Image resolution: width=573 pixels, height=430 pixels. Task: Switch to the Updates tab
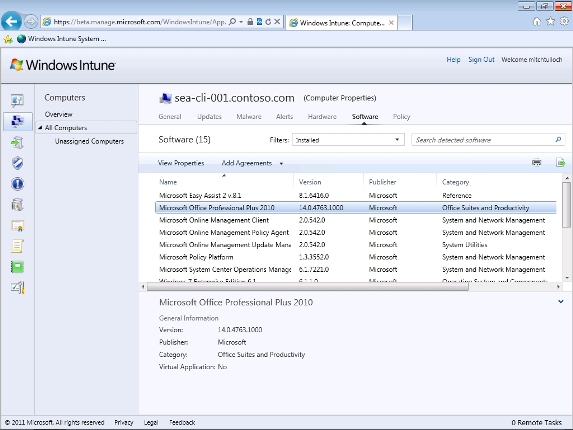pos(209,117)
